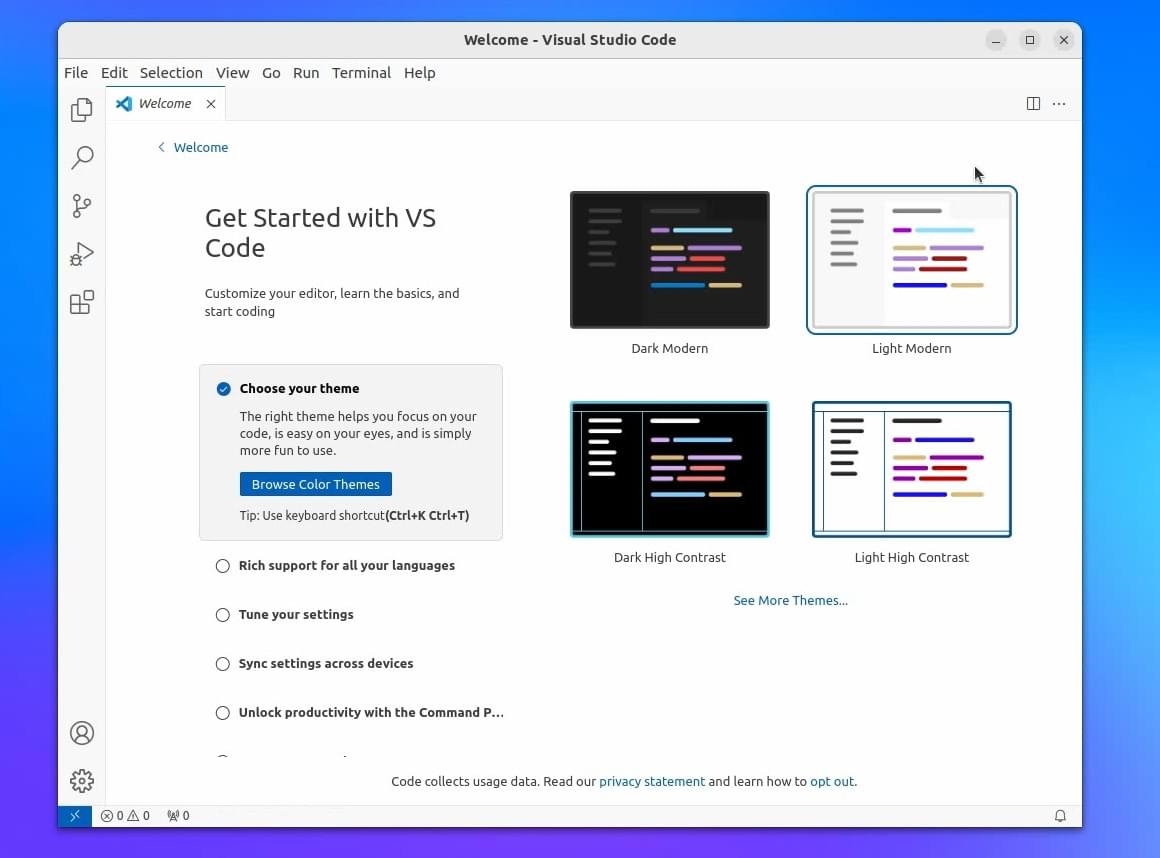Open the Accounts icon
Screen dimensions: 1160x858
tap(81, 733)
